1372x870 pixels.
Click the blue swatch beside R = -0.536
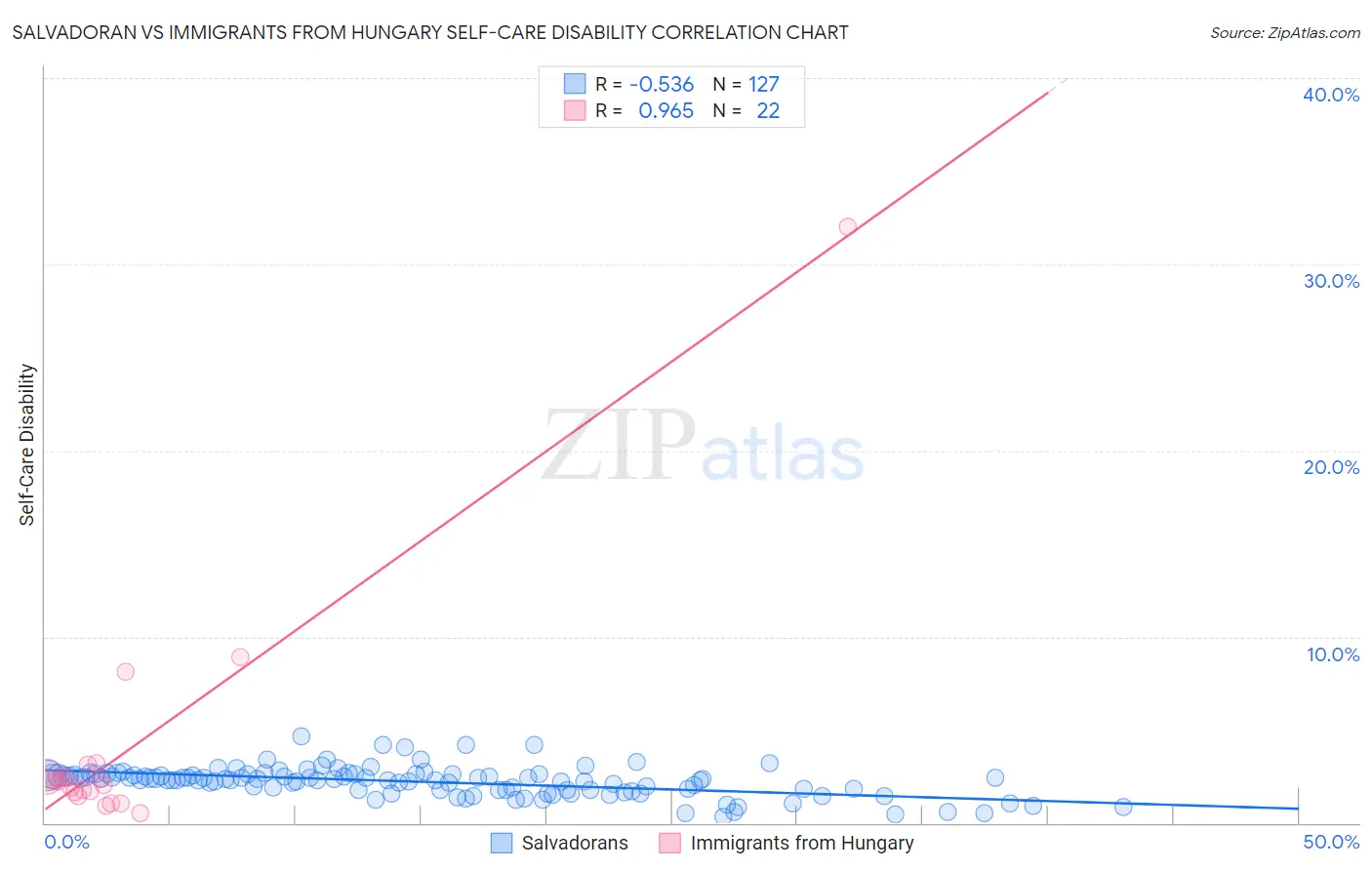tap(575, 84)
